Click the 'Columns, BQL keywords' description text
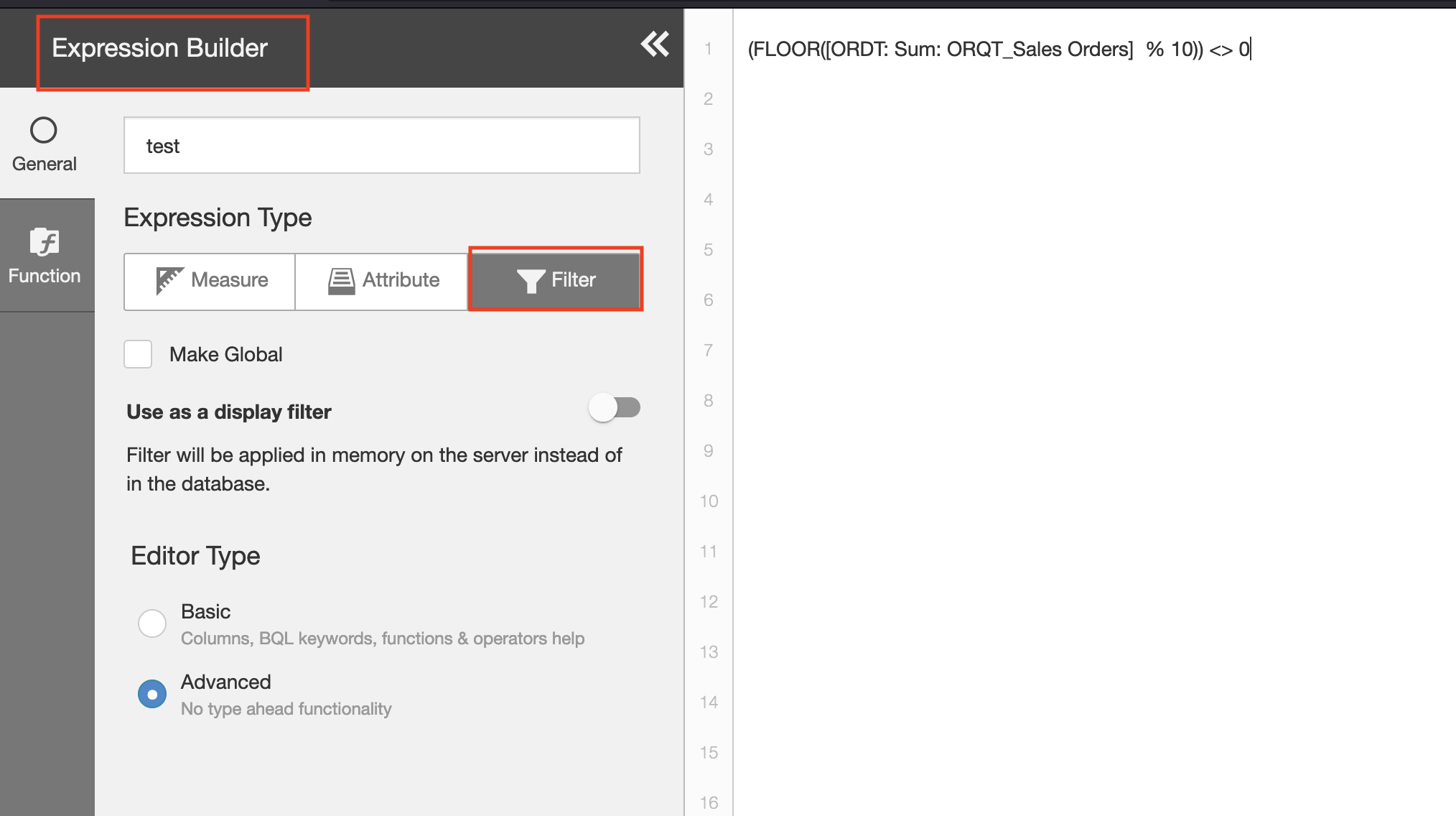 pos(383,639)
